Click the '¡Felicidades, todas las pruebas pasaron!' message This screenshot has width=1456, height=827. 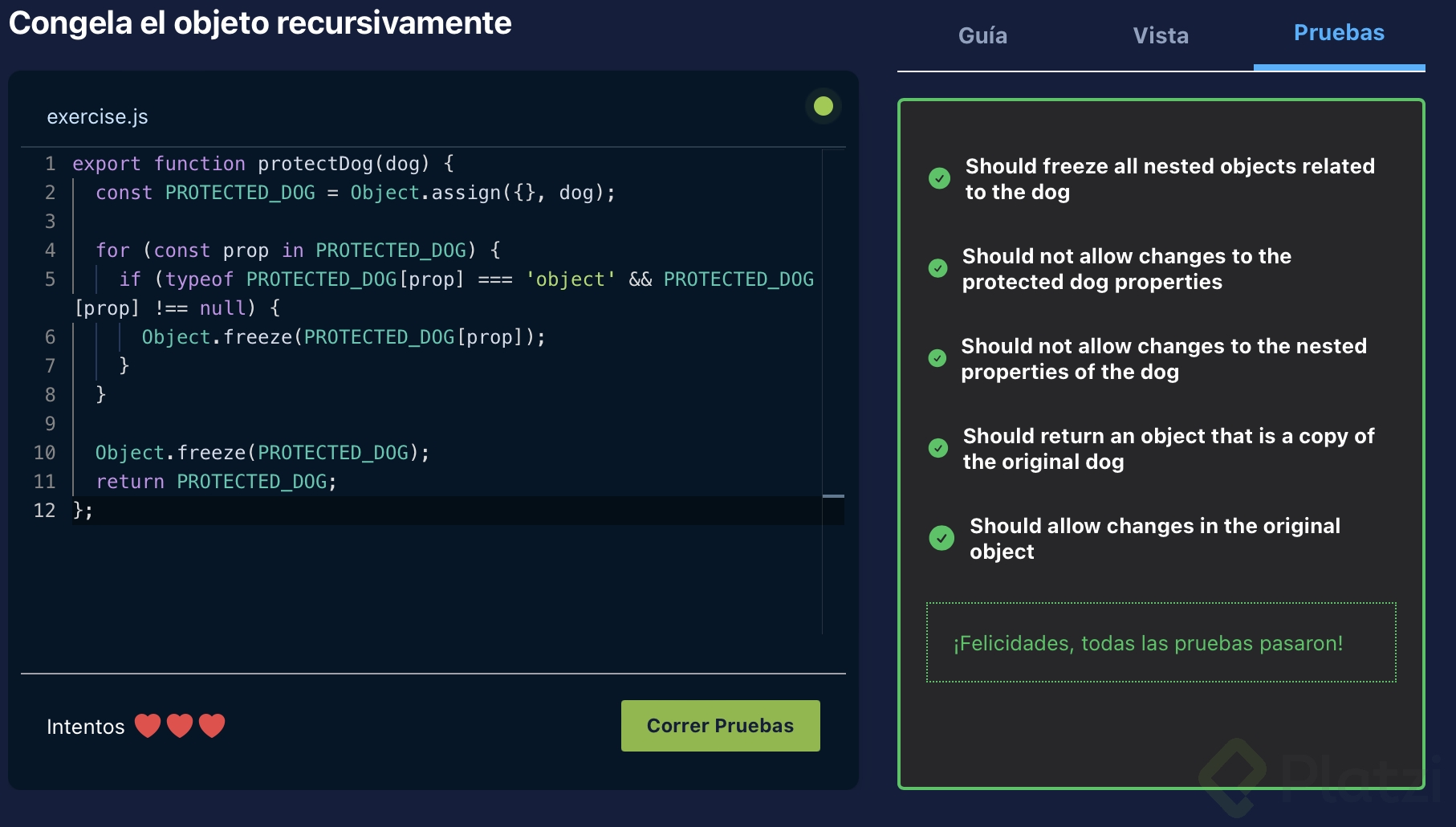point(1148,643)
